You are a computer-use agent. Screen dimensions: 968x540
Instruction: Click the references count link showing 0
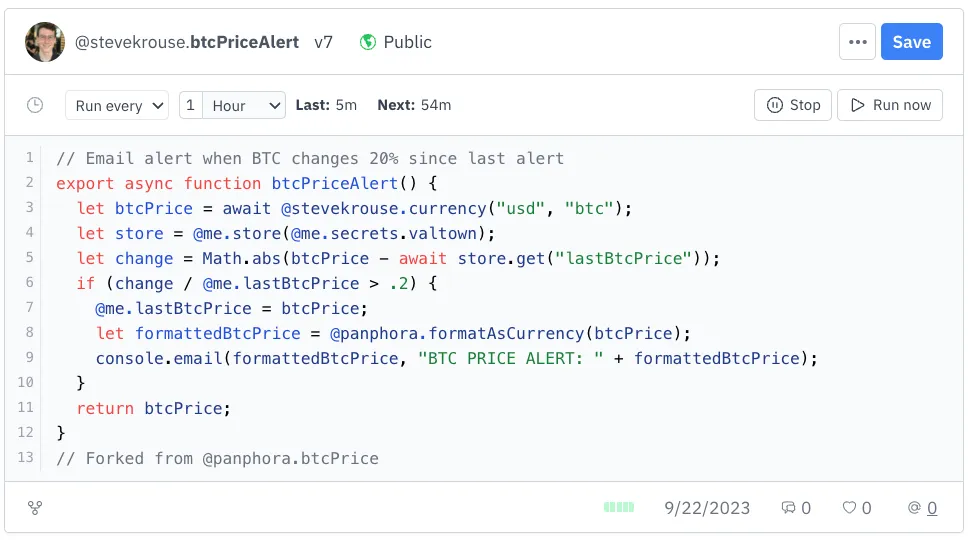coord(932,508)
